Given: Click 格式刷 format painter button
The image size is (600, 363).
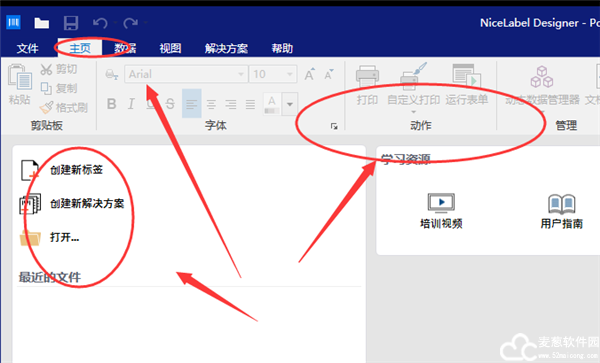Looking at the screenshot, I should [64, 107].
